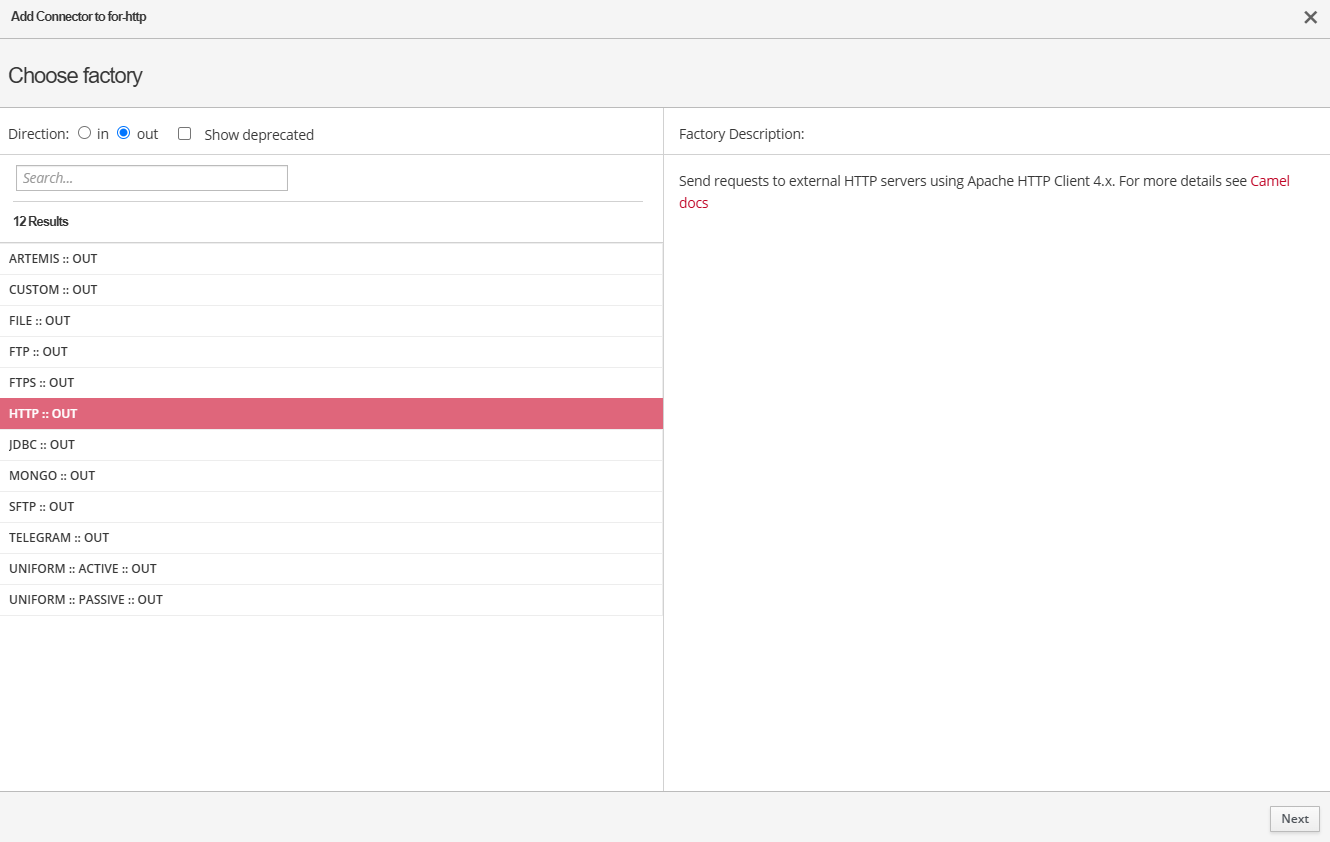Focus the factory Search field
Viewport: 1330px width, 842px height.
[152, 178]
